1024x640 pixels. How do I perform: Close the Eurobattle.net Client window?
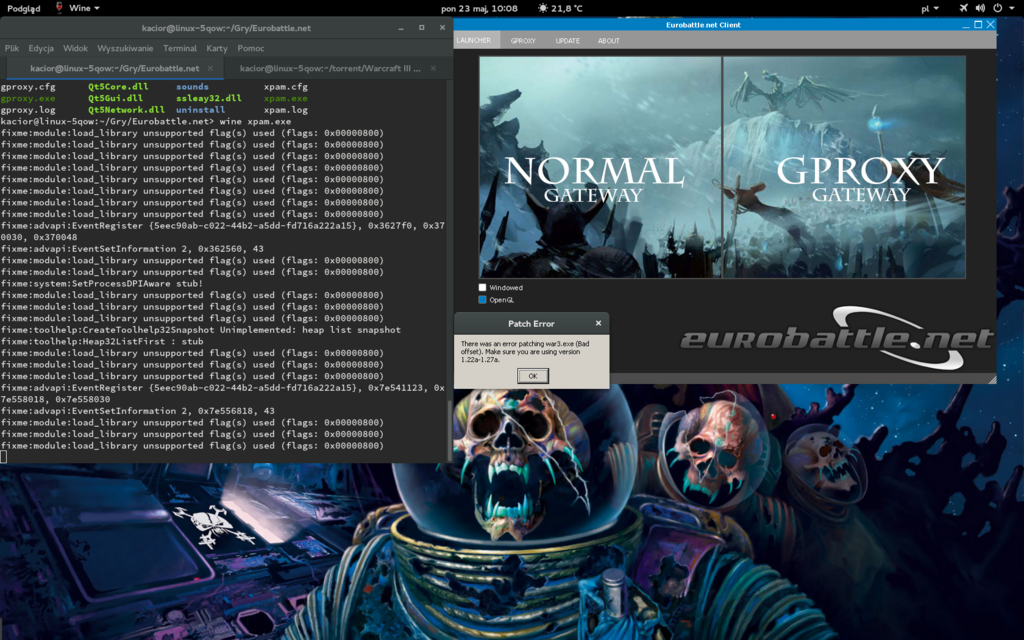(990, 25)
